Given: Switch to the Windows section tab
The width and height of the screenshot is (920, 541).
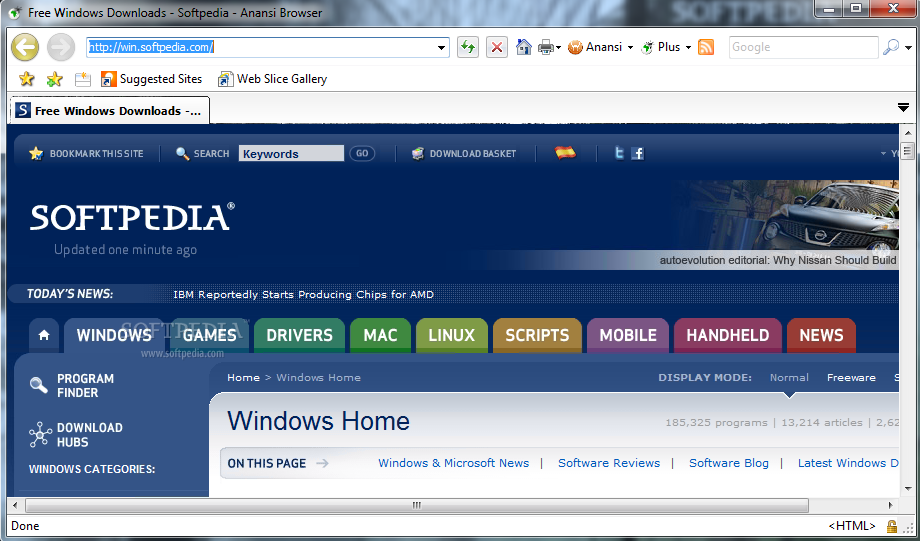Looking at the screenshot, I should pos(114,335).
